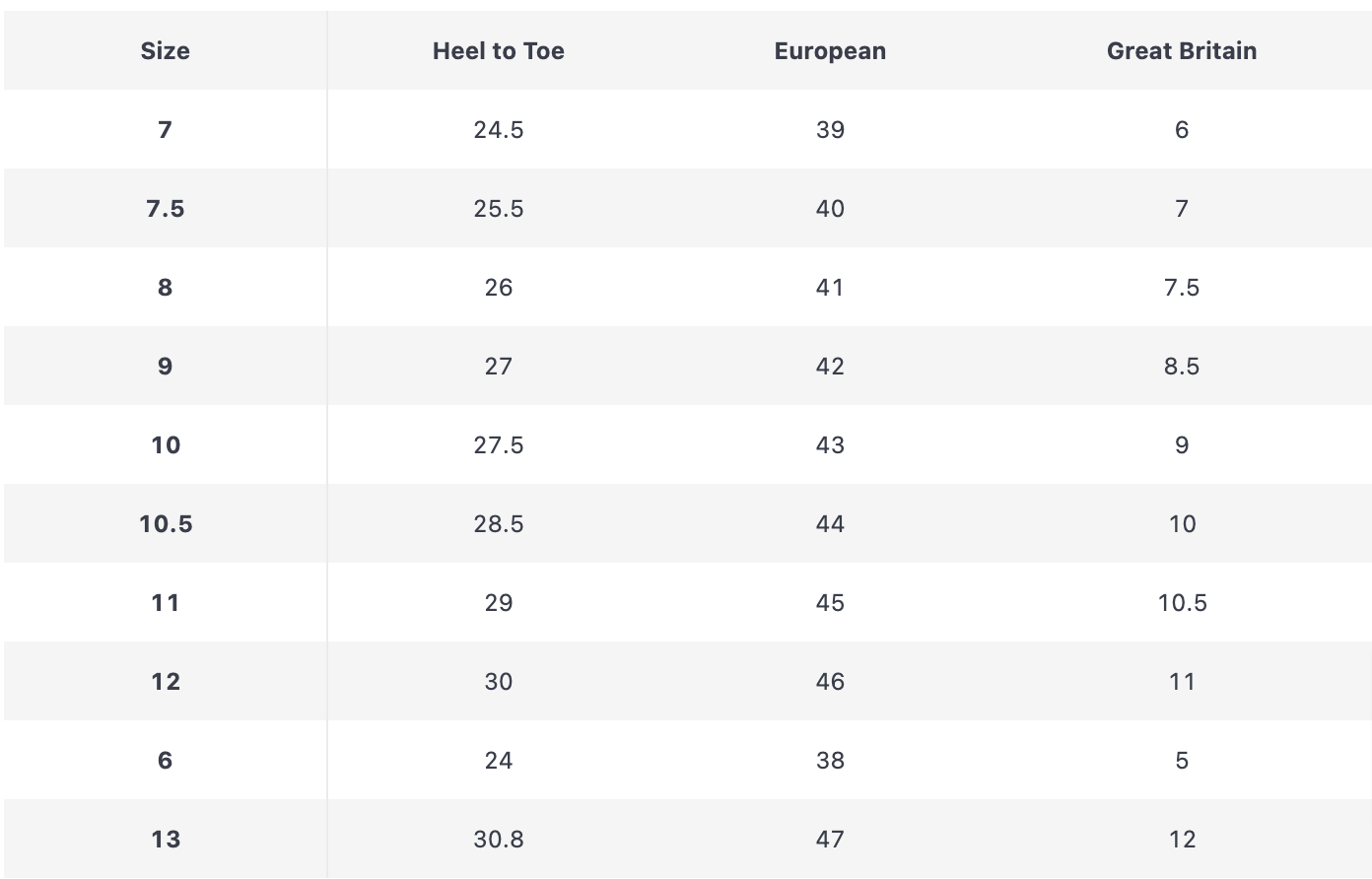This screenshot has height=879, width=1372.
Task: Click the 28.5 heel to toe cell
Action: pos(498,524)
